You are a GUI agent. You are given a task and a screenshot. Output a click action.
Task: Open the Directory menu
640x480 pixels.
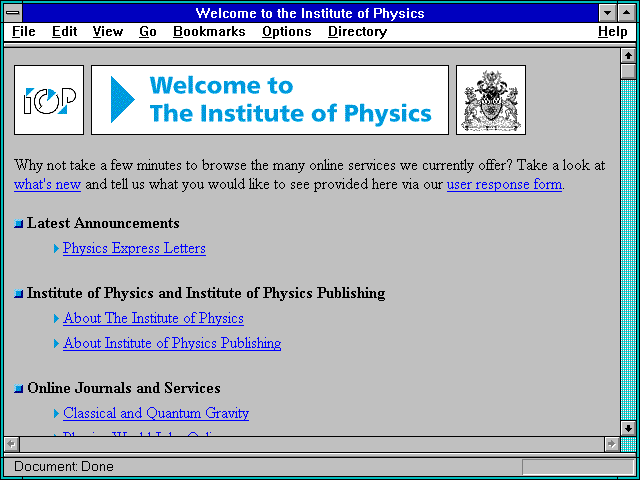coord(358,31)
